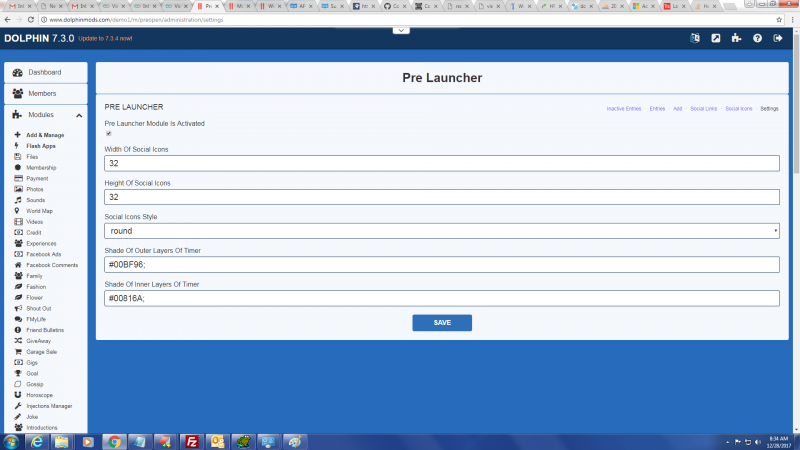Click the Credit module icon
The image size is (800, 450).
(x=18, y=232)
